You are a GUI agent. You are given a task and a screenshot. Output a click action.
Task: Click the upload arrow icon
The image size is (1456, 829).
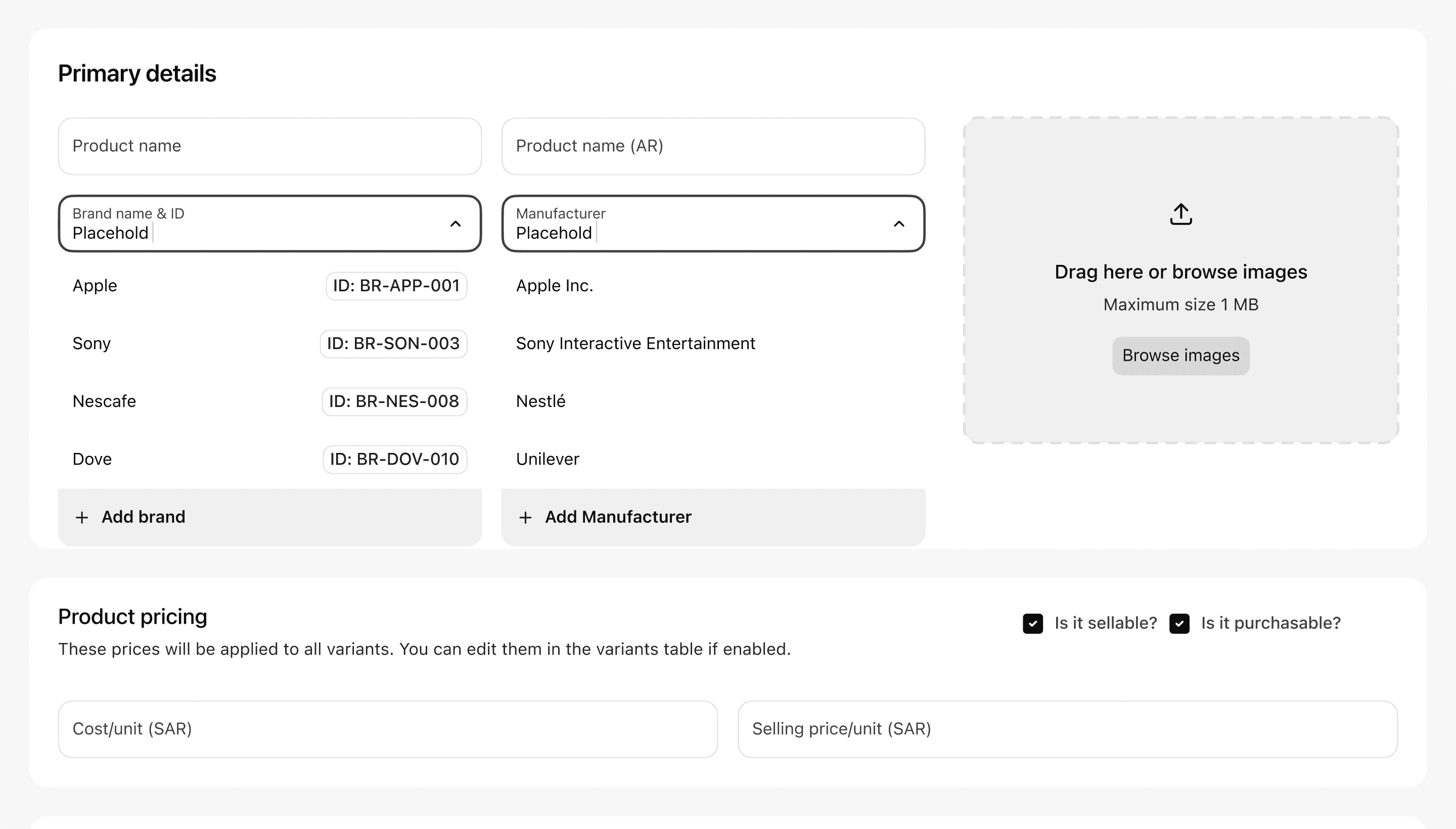pos(1180,214)
